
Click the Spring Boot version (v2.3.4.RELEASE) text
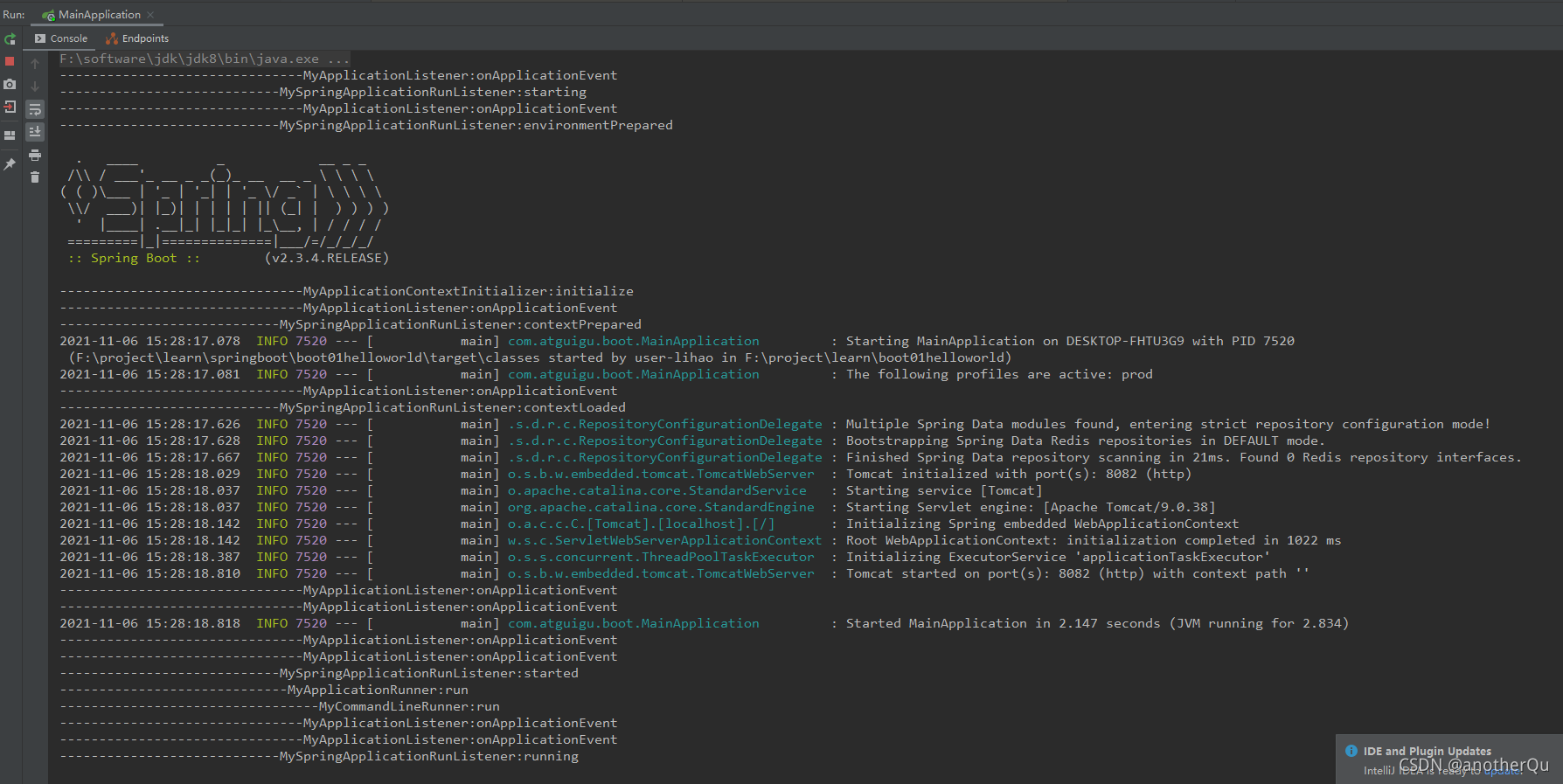327,258
